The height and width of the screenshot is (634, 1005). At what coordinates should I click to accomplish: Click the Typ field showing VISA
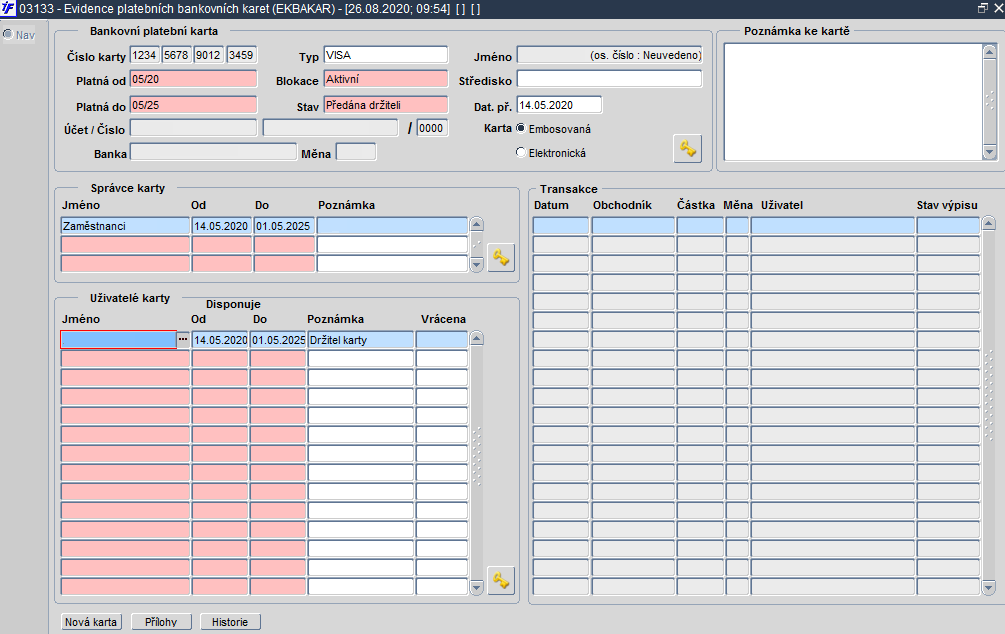click(x=386, y=55)
